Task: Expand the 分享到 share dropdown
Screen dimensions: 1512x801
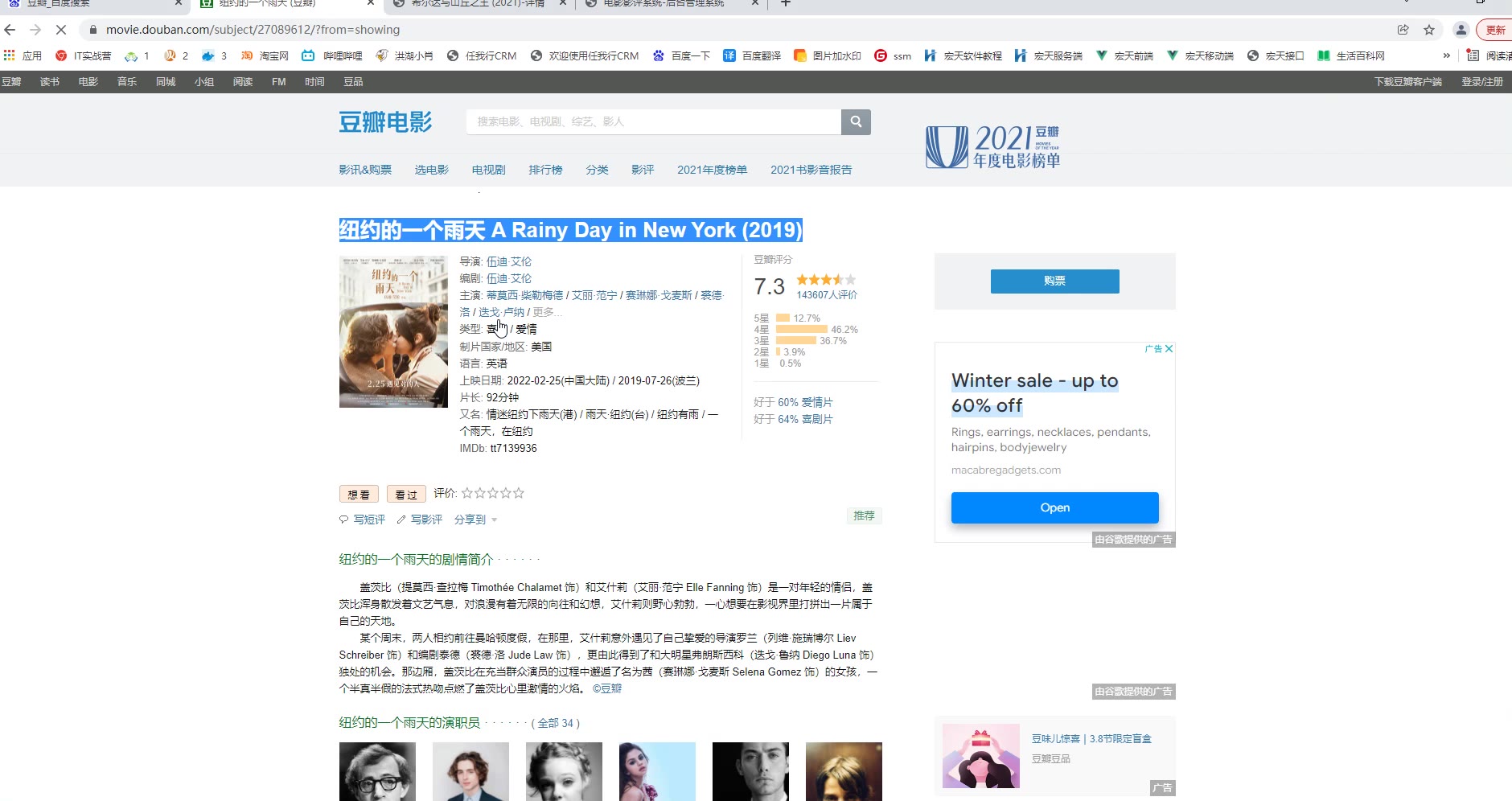Action: (475, 520)
